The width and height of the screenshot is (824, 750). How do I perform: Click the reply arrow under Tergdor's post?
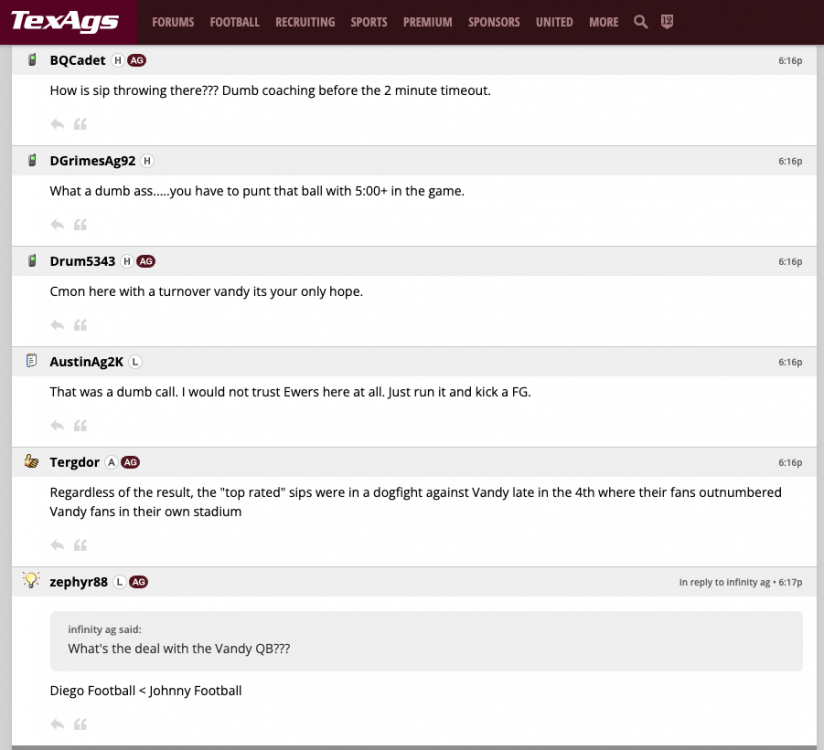tap(57, 545)
